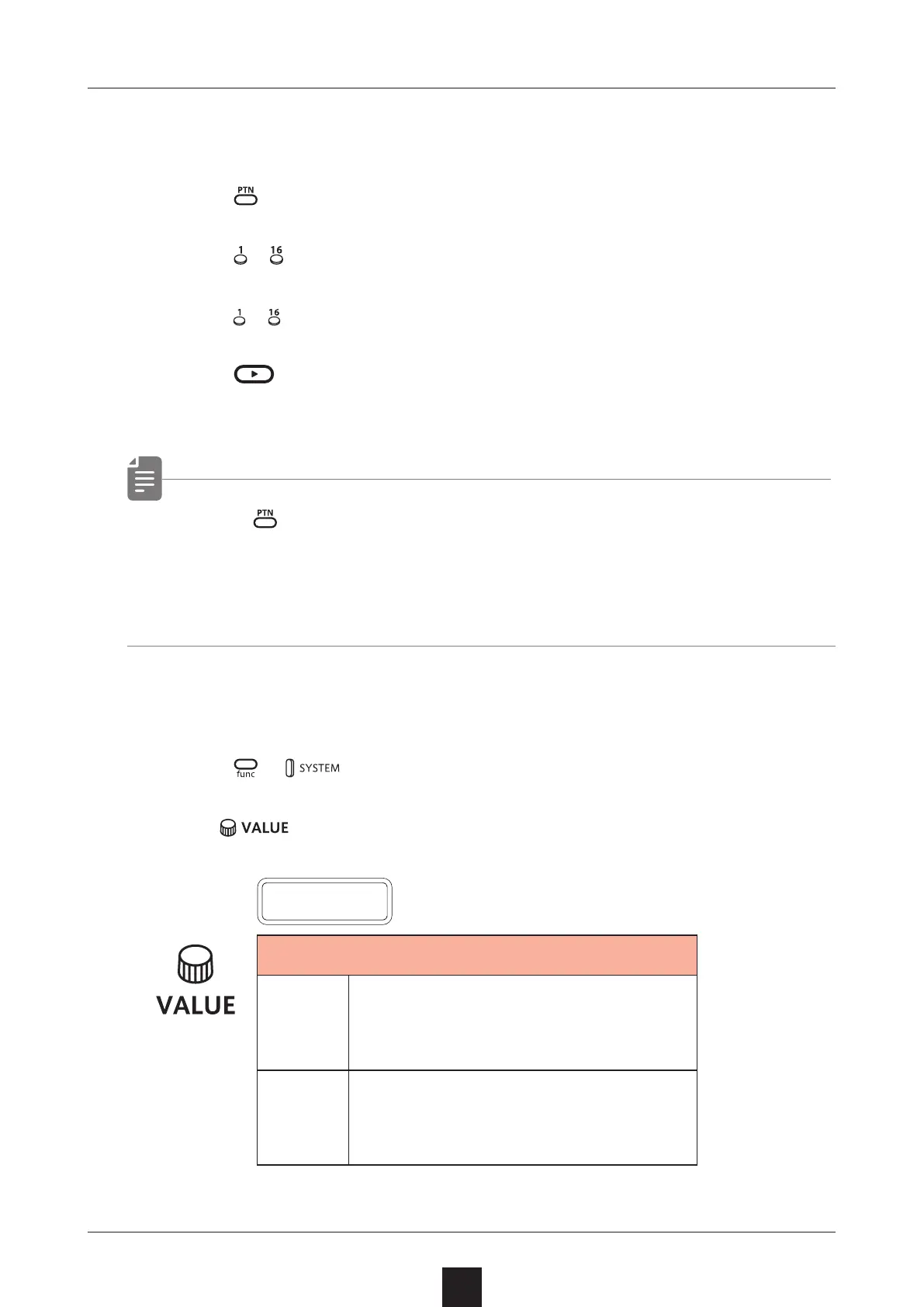Click the PTN icon beside the note icon

pos(265,518)
